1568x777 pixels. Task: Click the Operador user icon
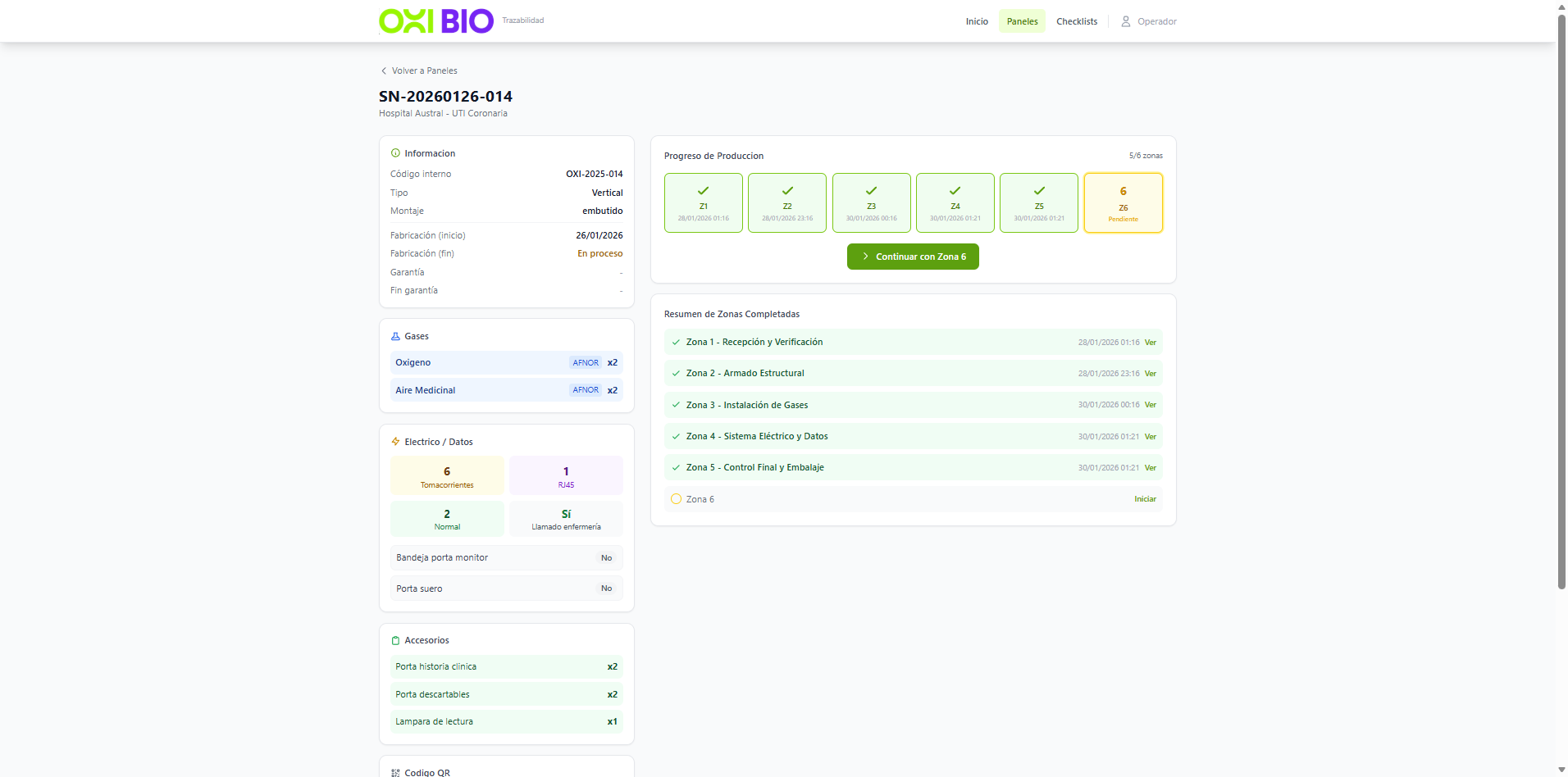tap(1126, 21)
